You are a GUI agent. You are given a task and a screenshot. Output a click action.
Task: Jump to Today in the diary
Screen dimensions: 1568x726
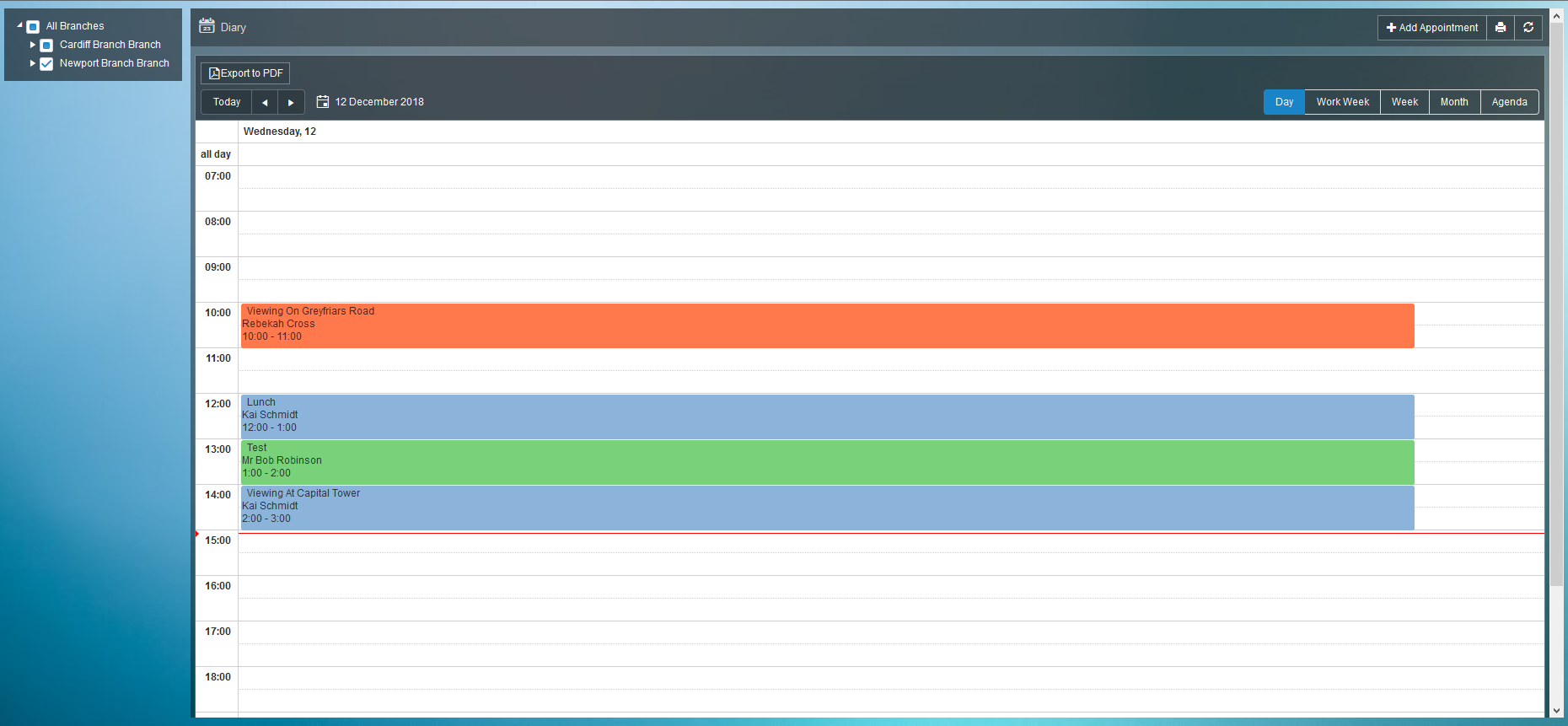(227, 102)
